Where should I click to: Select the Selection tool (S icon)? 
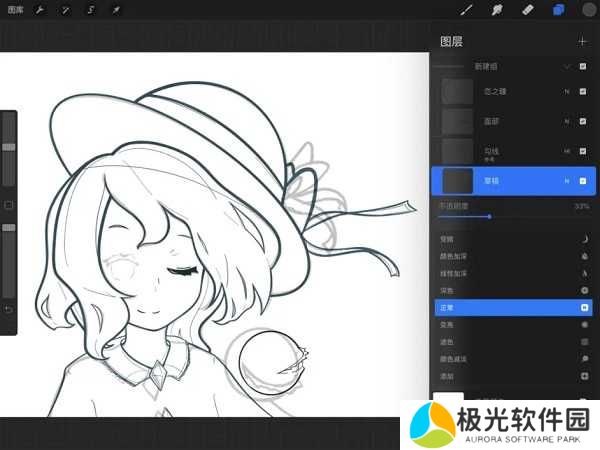[90, 10]
